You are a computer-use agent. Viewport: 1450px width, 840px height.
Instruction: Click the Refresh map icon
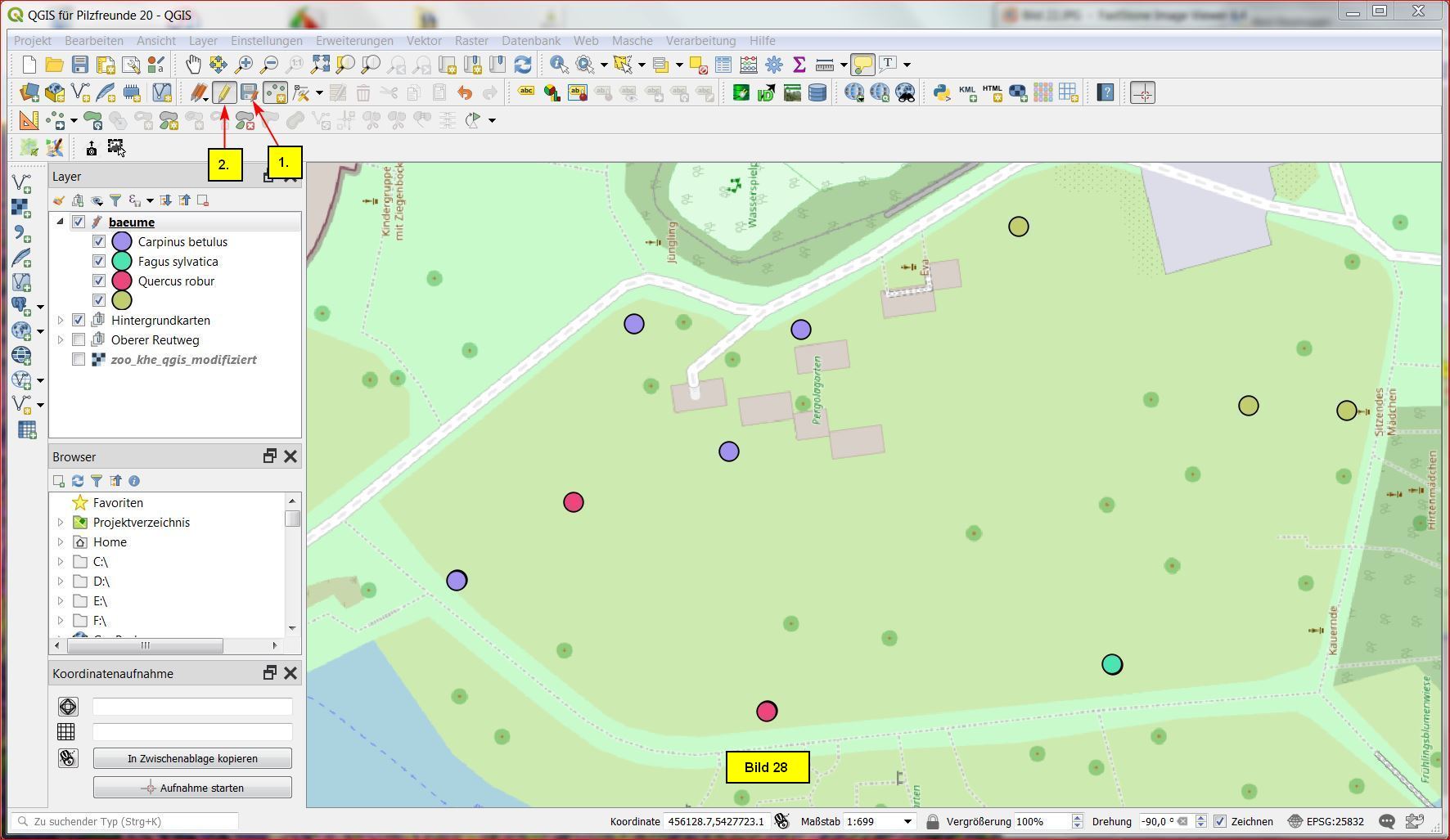click(523, 65)
